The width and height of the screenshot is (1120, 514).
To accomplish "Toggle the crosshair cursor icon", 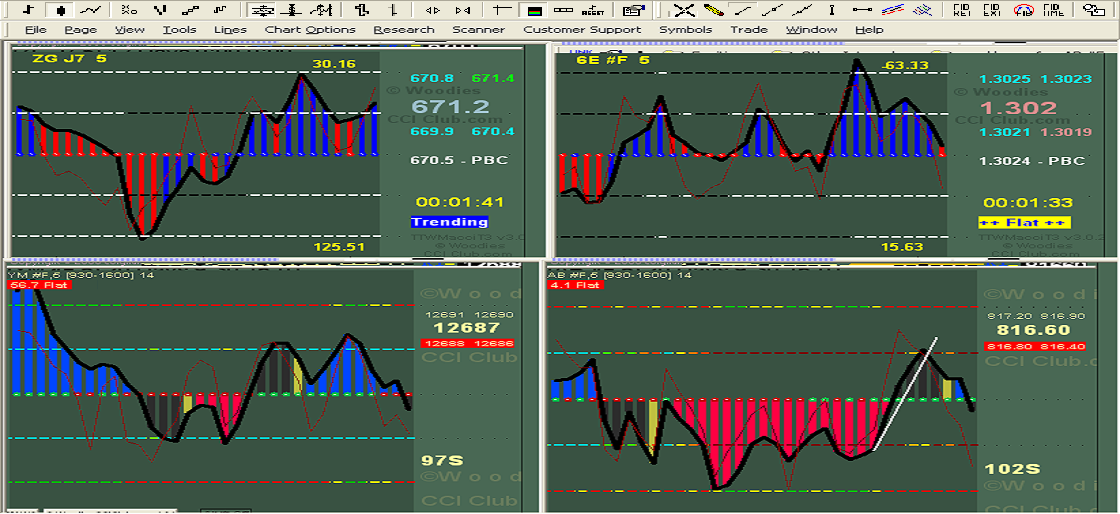I will pos(502,10).
